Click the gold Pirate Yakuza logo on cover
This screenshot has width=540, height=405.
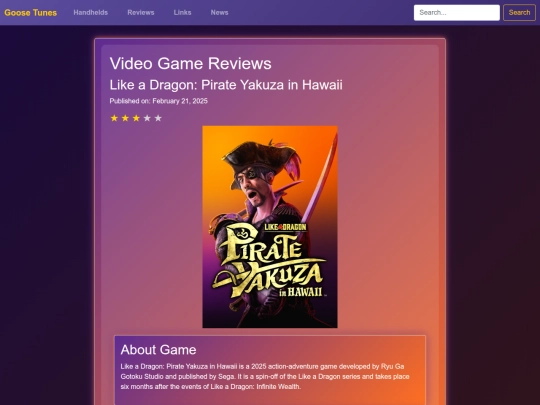tap(268, 261)
